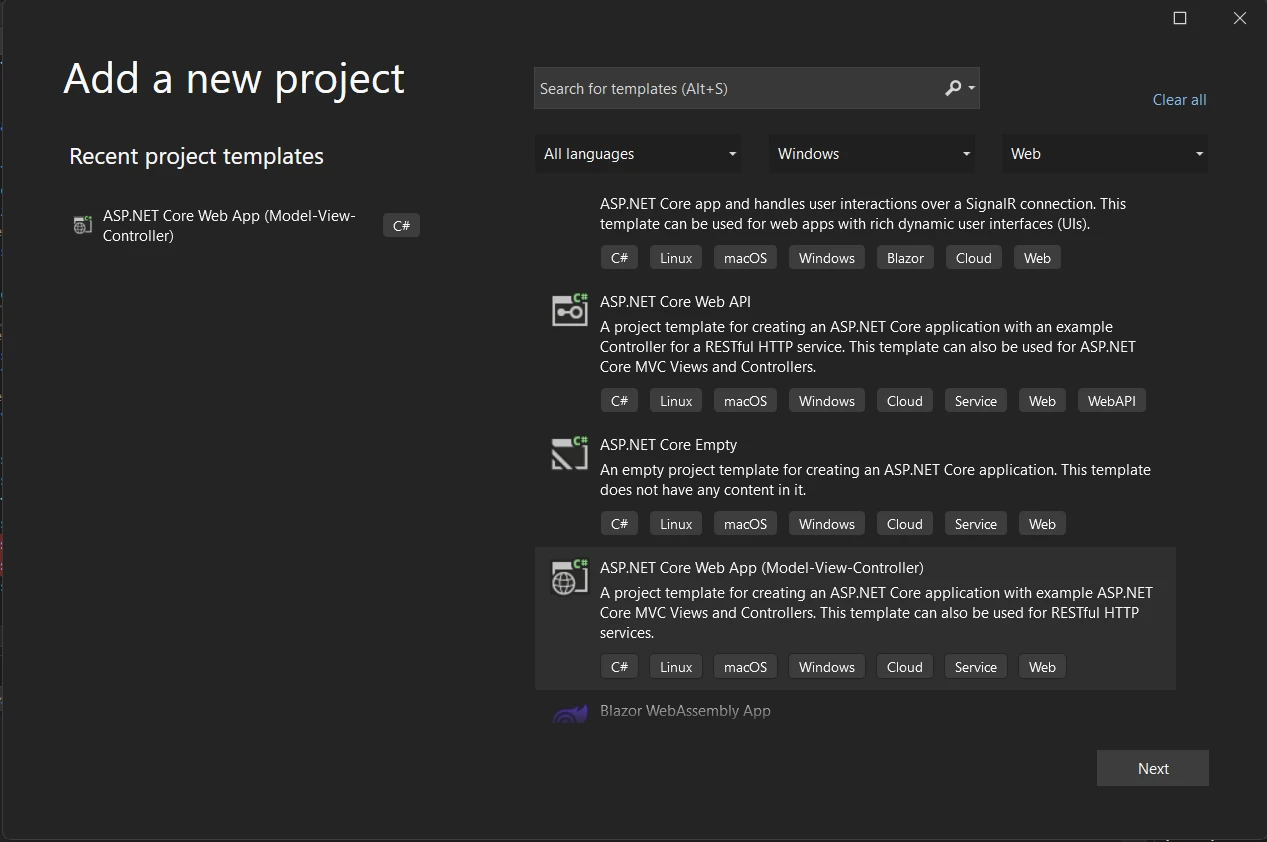Click the ASP.NET Core Empty template icon
This screenshot has height=842, width=1267.
[569, 453]
